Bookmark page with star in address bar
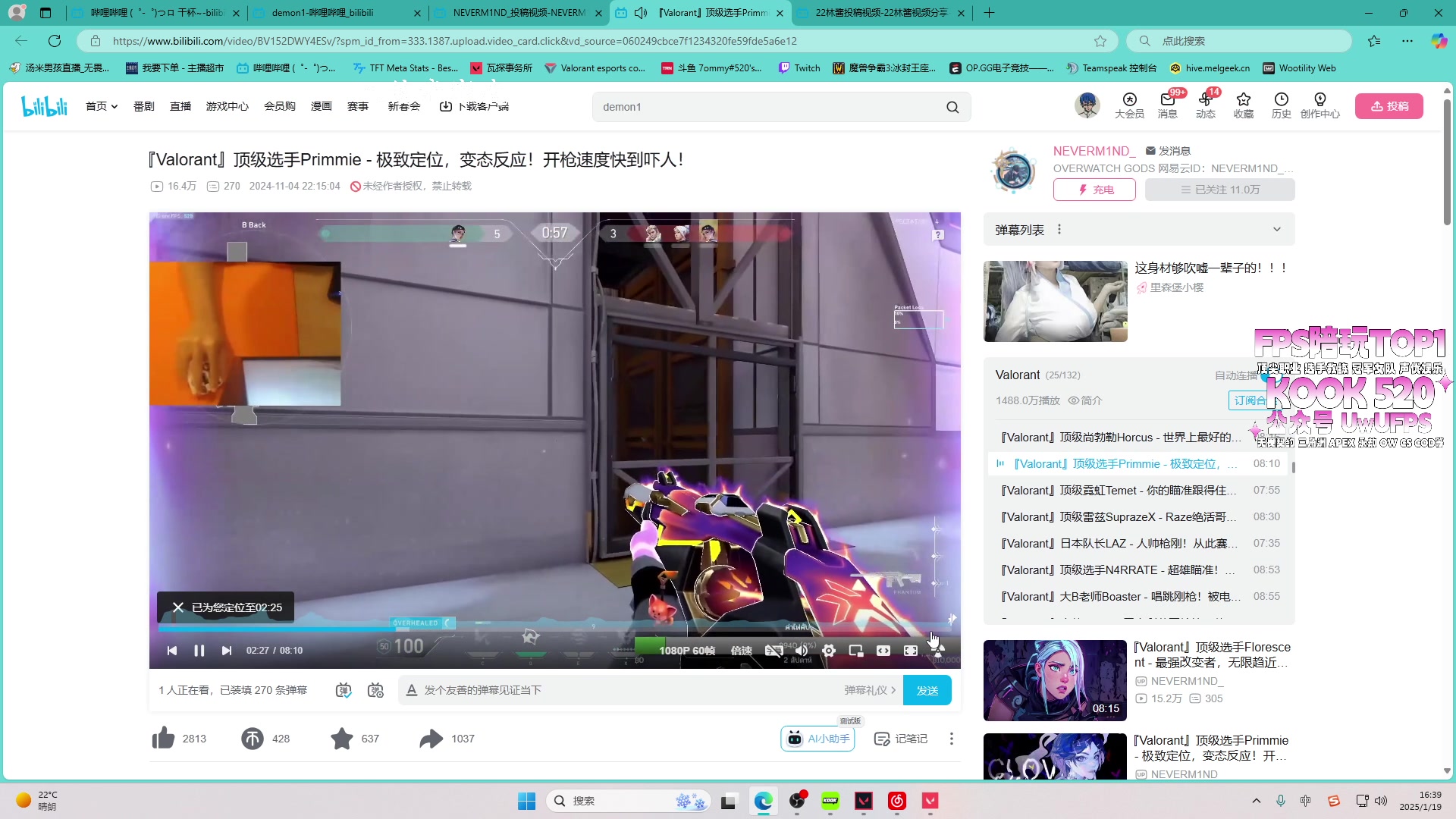The height and width of the screenshot is (819, 1456). tap(1100, 41)
